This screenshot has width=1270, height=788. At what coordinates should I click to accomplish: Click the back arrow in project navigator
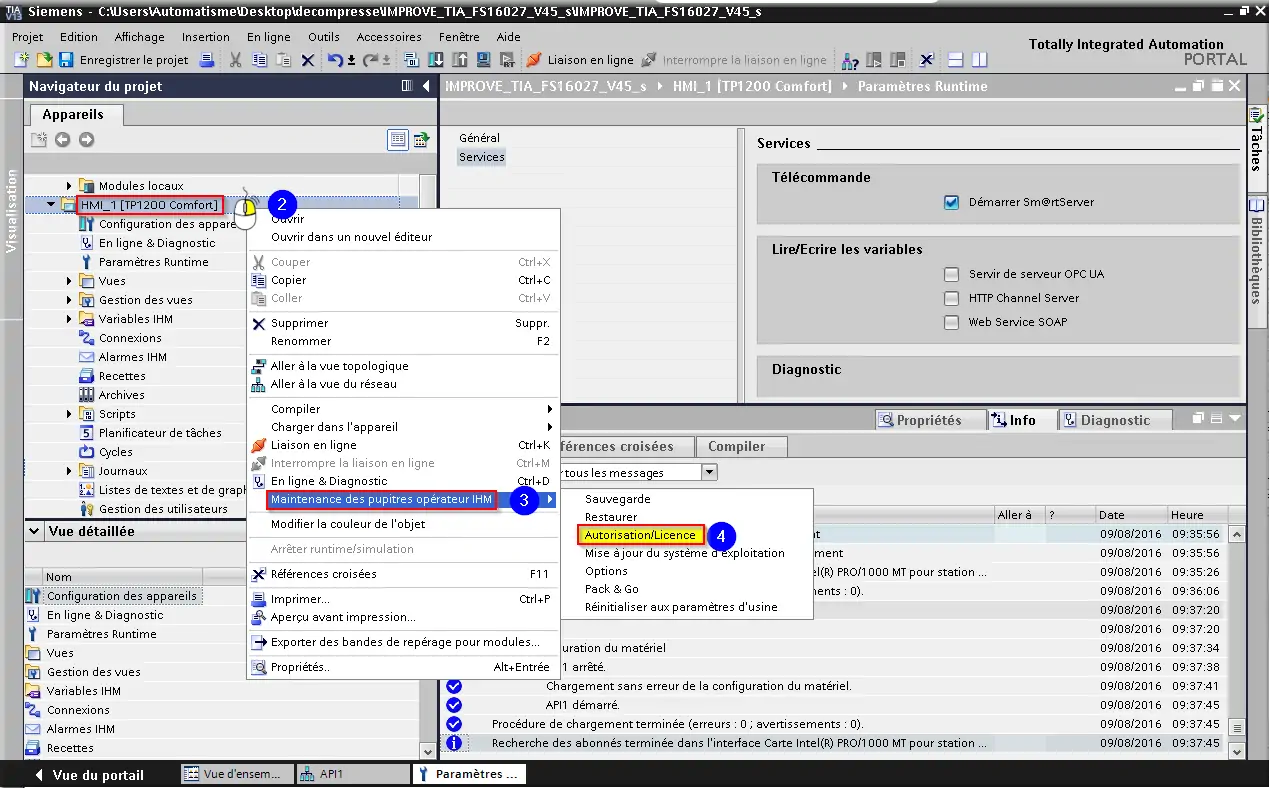tap(63, 139)
